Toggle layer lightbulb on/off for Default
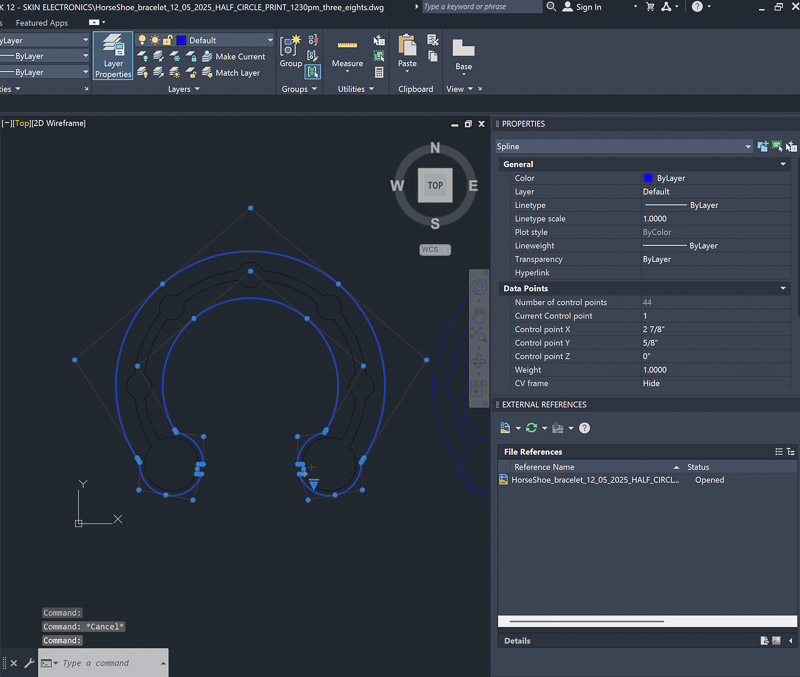The height and width of the screenshot is (677, 800). 142,40
